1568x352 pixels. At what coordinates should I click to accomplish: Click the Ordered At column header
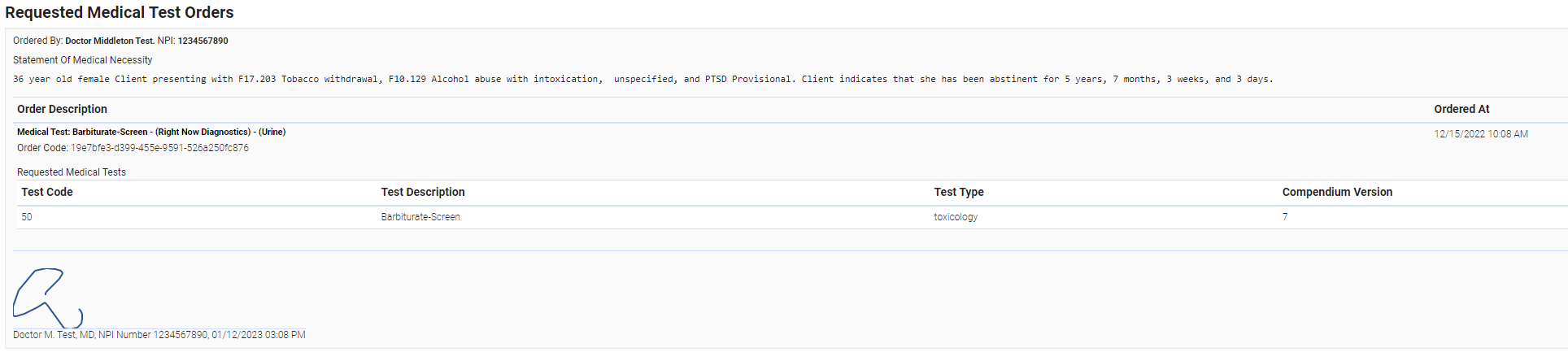tap(1461, 109)
